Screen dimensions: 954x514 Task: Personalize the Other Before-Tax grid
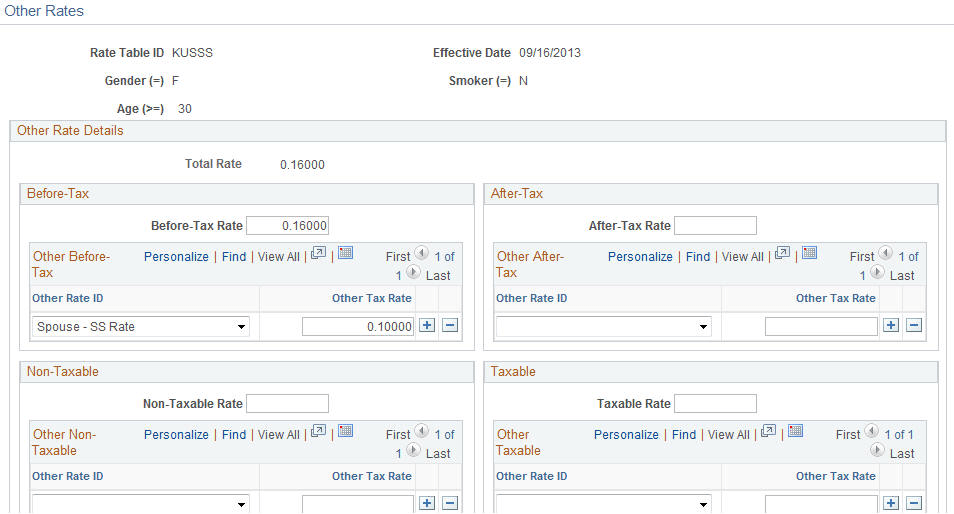(x=176, y=257)
